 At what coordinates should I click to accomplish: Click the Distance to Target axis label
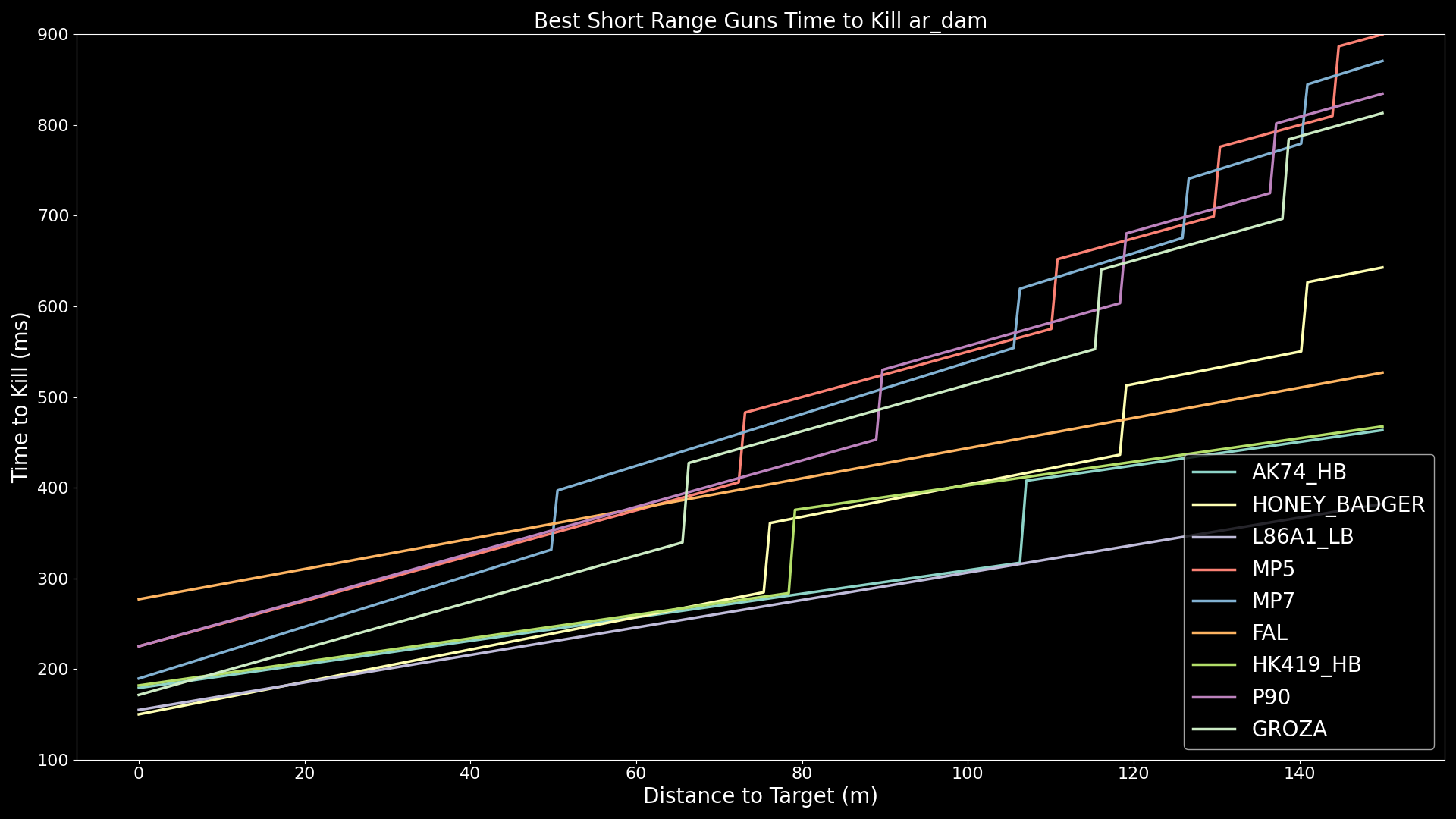760,795
